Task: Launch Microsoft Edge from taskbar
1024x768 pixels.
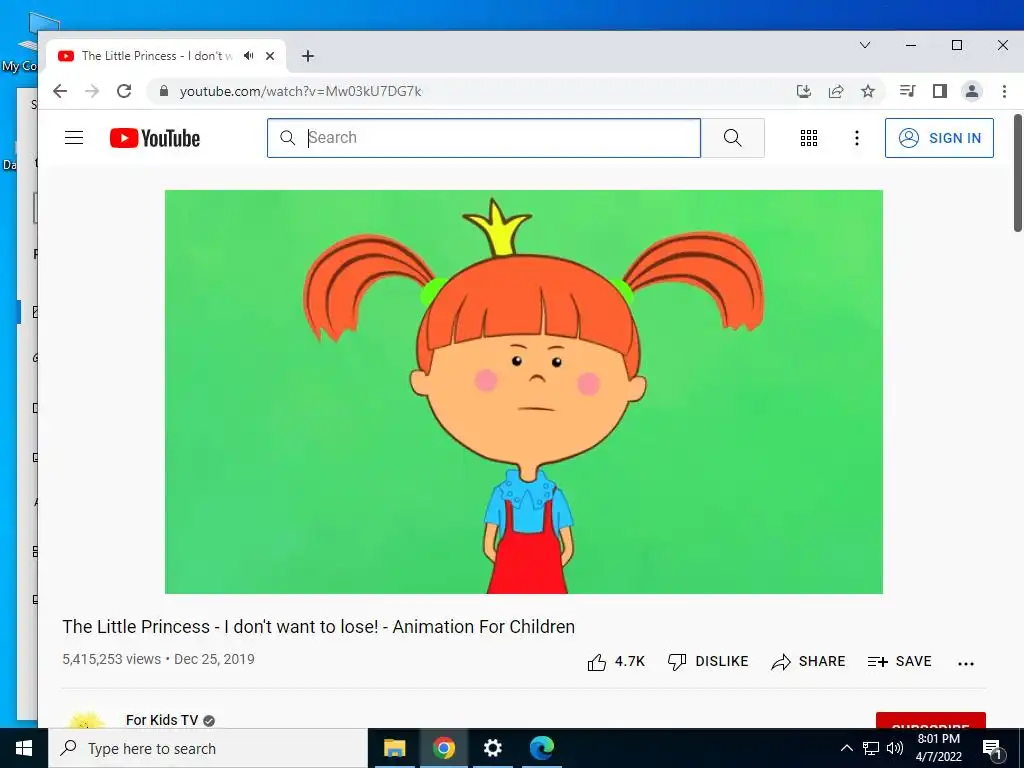Action: pyautogui.click(x=541, y=748)
